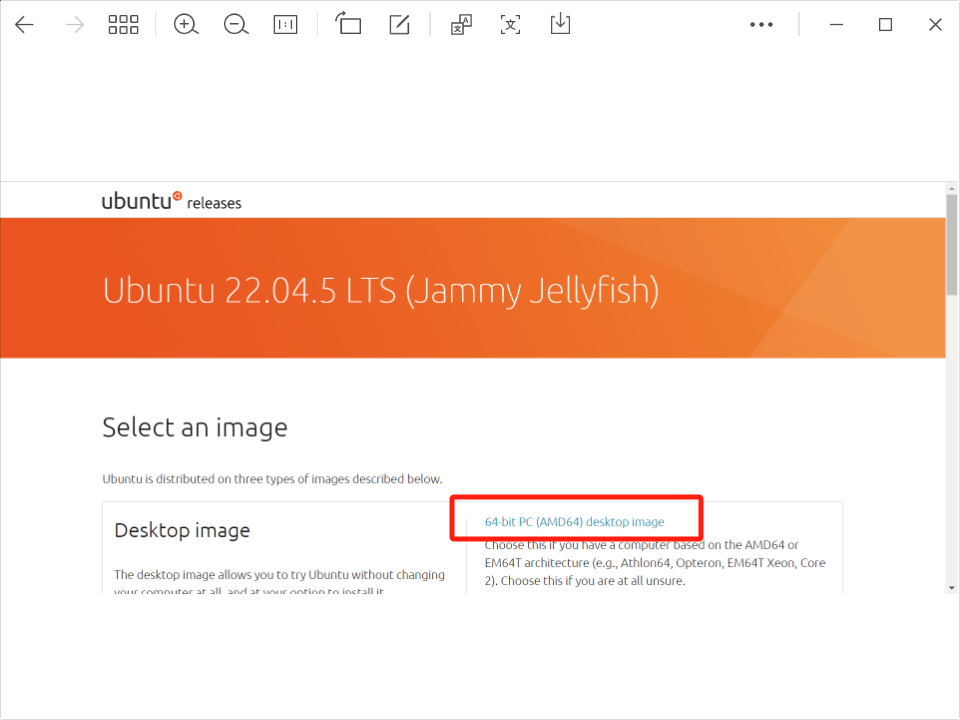Click the scrollbar down arrow
Screen dimensions: 960x720
click(951, 588)
